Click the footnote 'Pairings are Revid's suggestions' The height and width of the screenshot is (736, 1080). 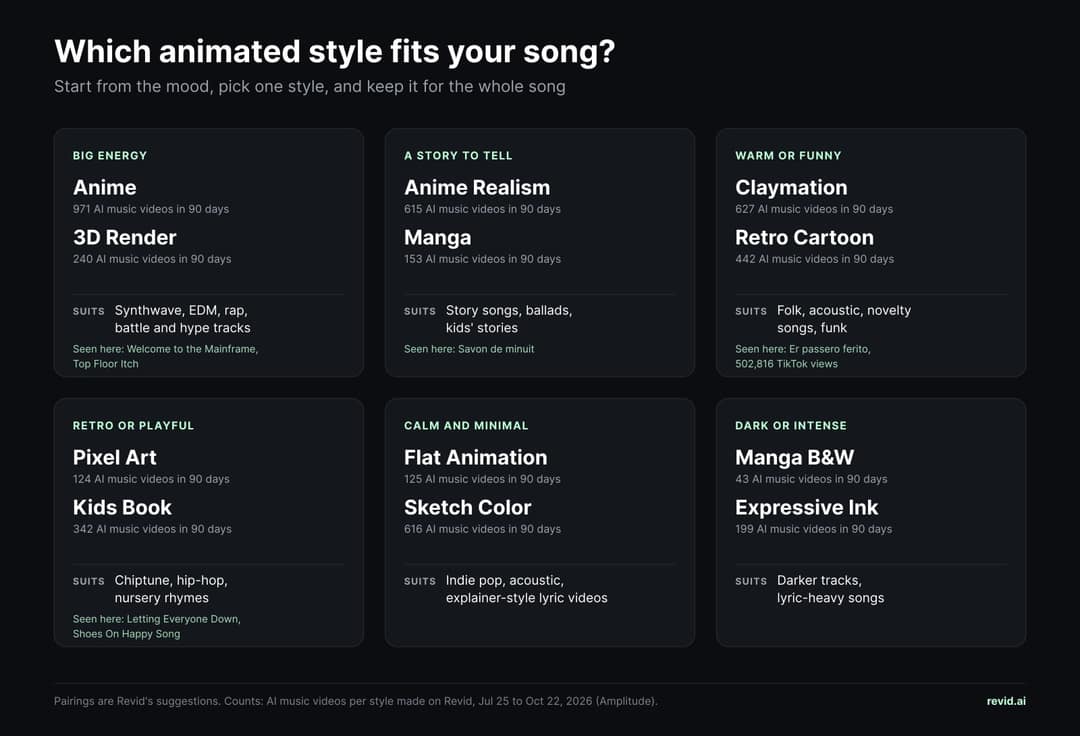356,701
